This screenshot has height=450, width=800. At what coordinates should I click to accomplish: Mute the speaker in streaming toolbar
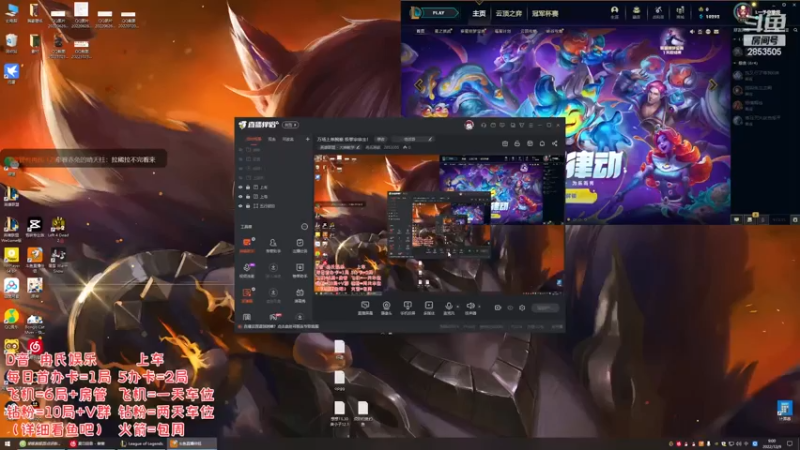click(x=470, y=307)
